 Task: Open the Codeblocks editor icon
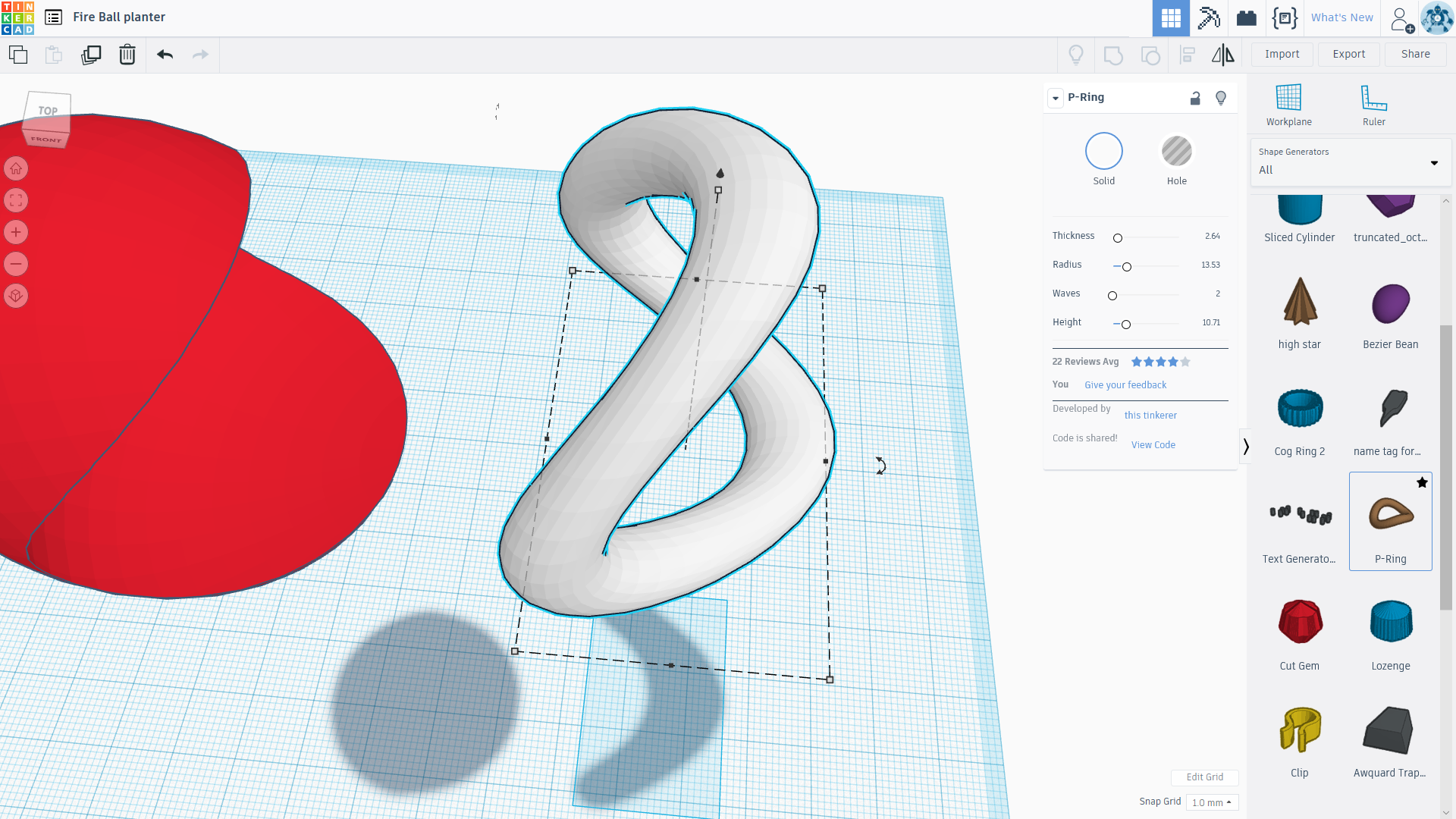pyautogui.click(x=1285, y=18)
